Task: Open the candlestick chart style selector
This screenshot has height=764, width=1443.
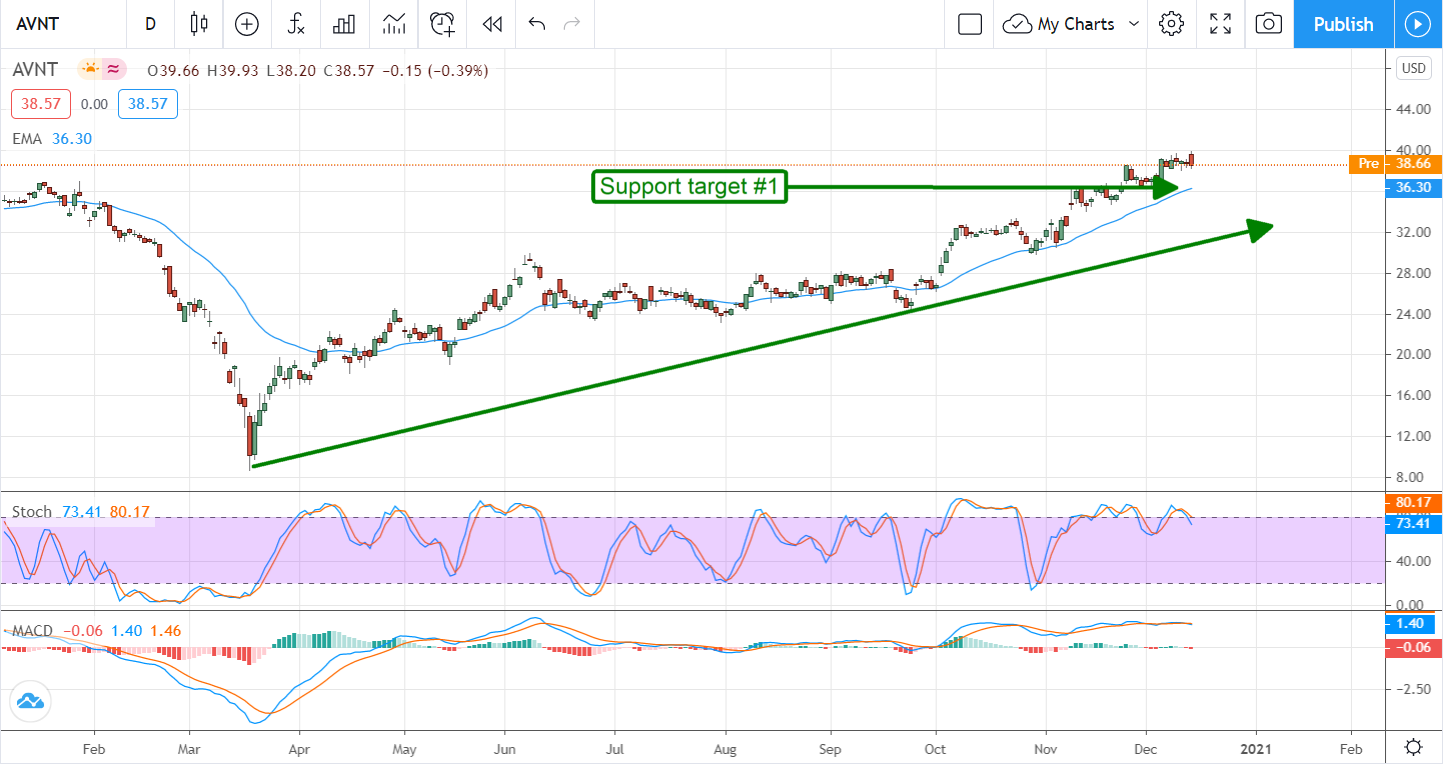Action: click(x=198, y=24)
